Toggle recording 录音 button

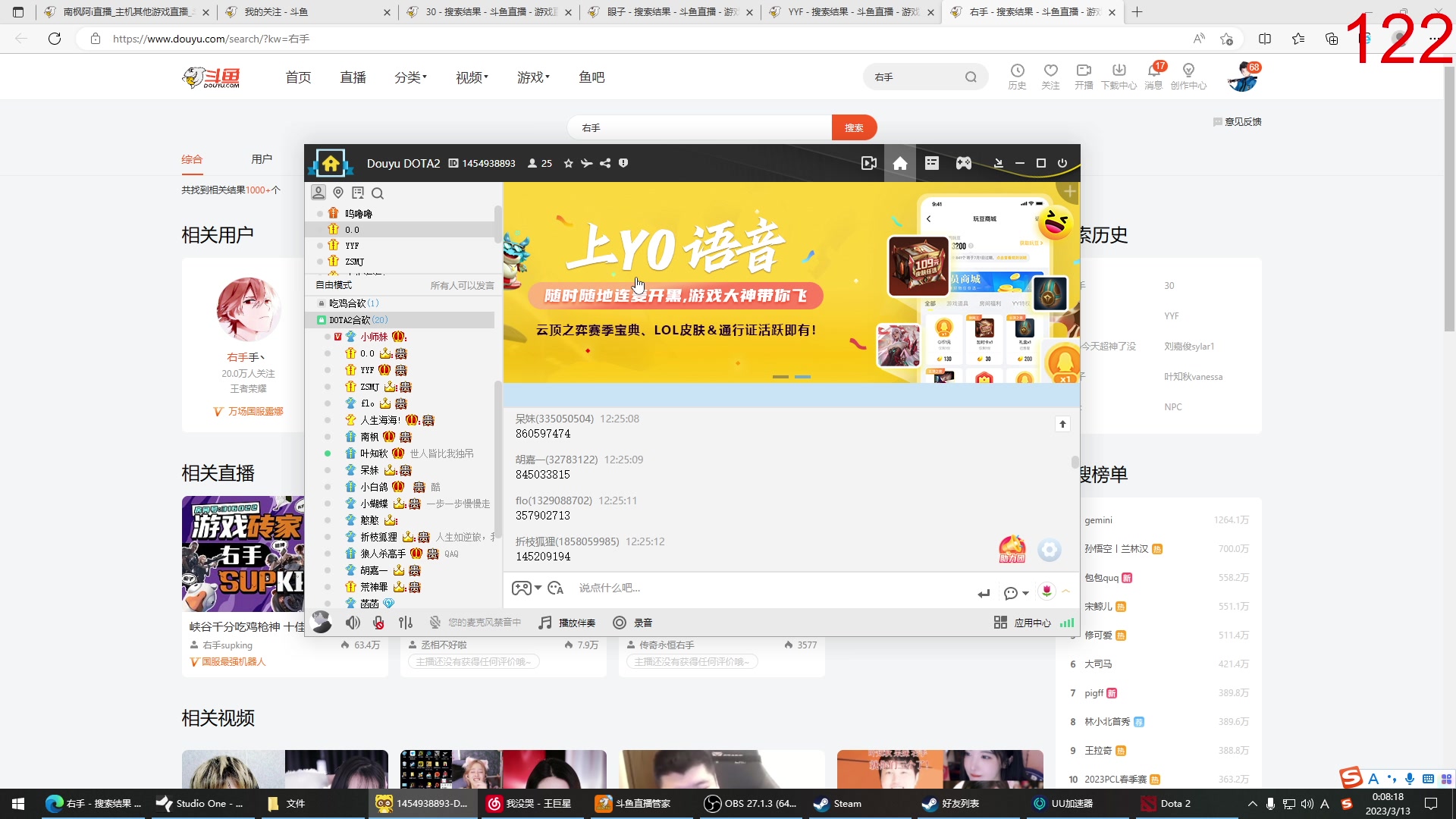coord(632,623)
